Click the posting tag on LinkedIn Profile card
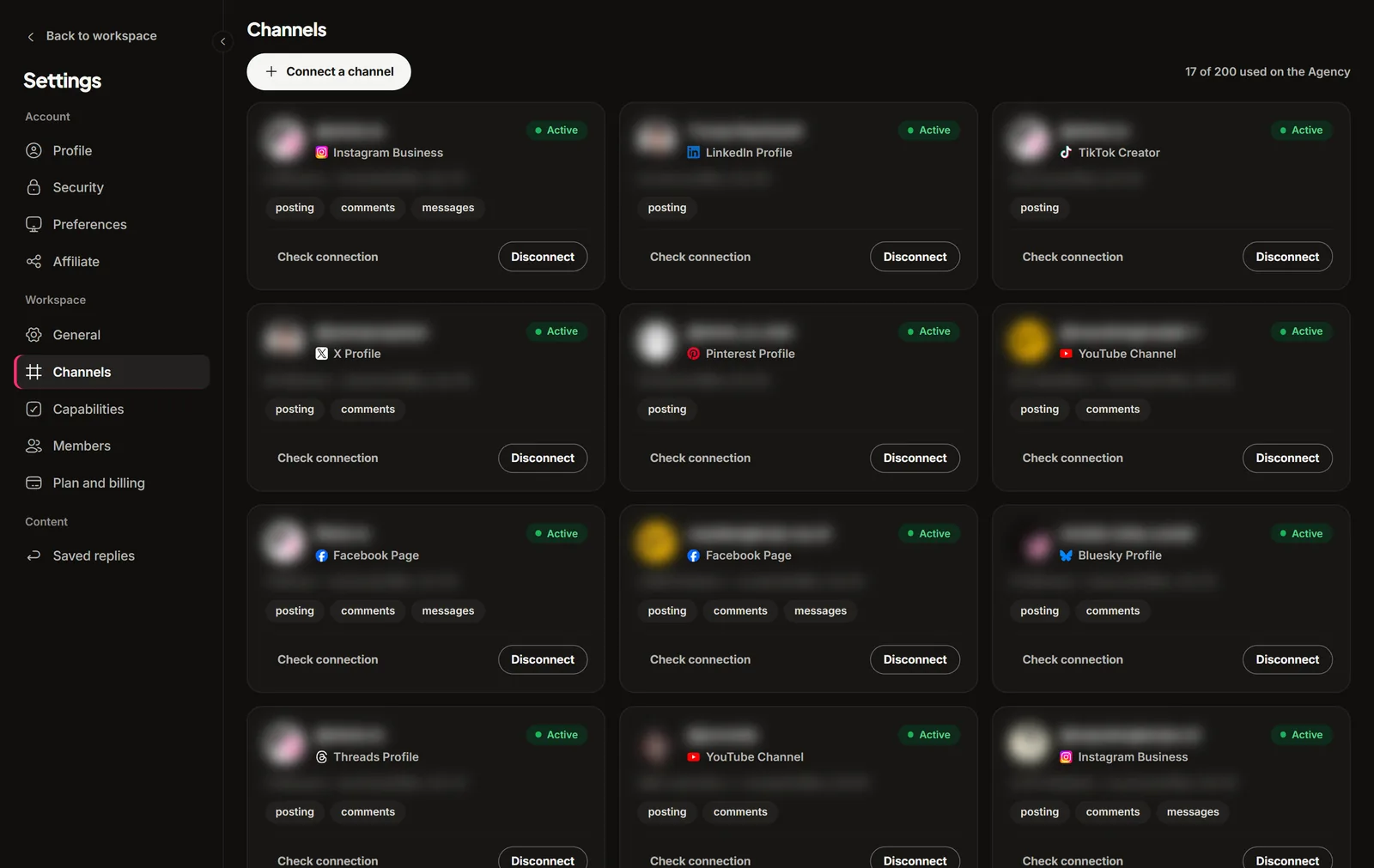1374x868 pixels. coord(667,208)
